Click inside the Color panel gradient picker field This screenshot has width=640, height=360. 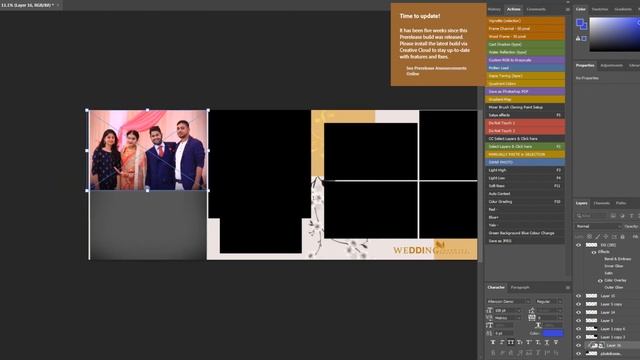(615, 34)
